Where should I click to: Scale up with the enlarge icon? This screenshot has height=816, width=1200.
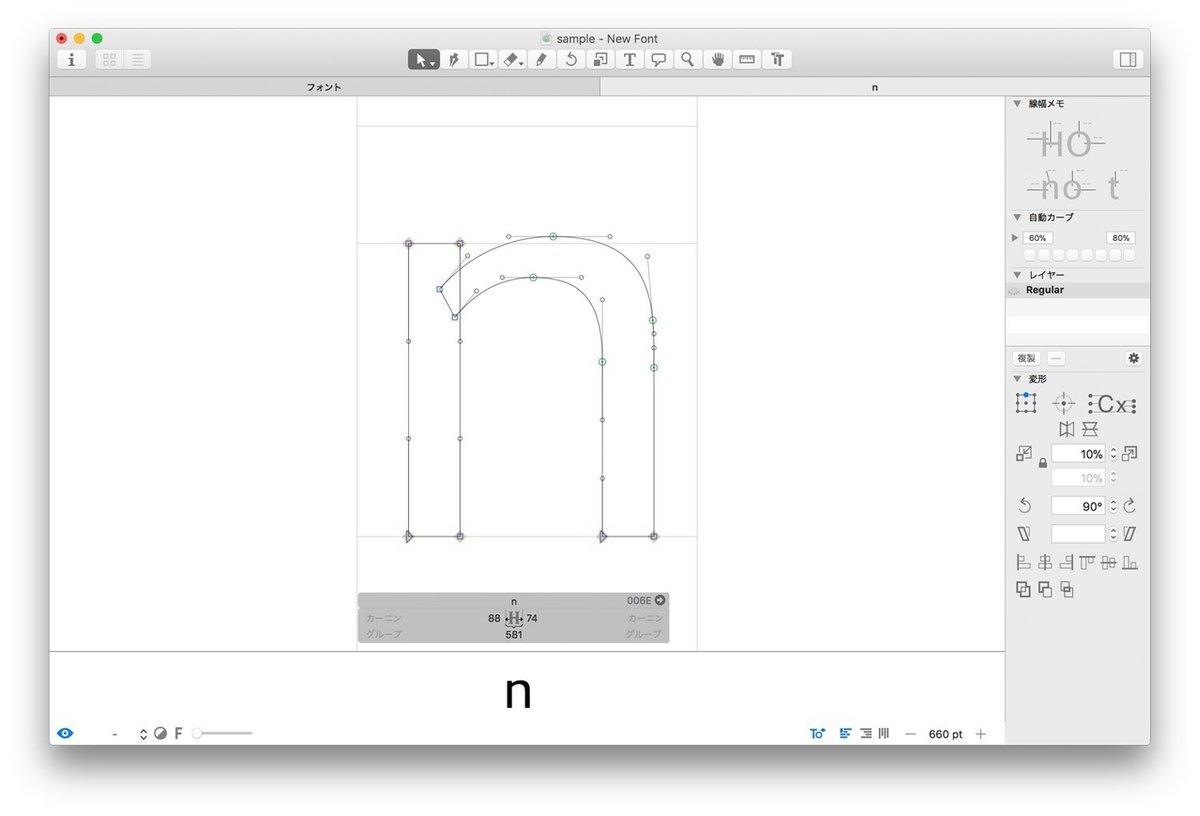[x=1129, y=454]
